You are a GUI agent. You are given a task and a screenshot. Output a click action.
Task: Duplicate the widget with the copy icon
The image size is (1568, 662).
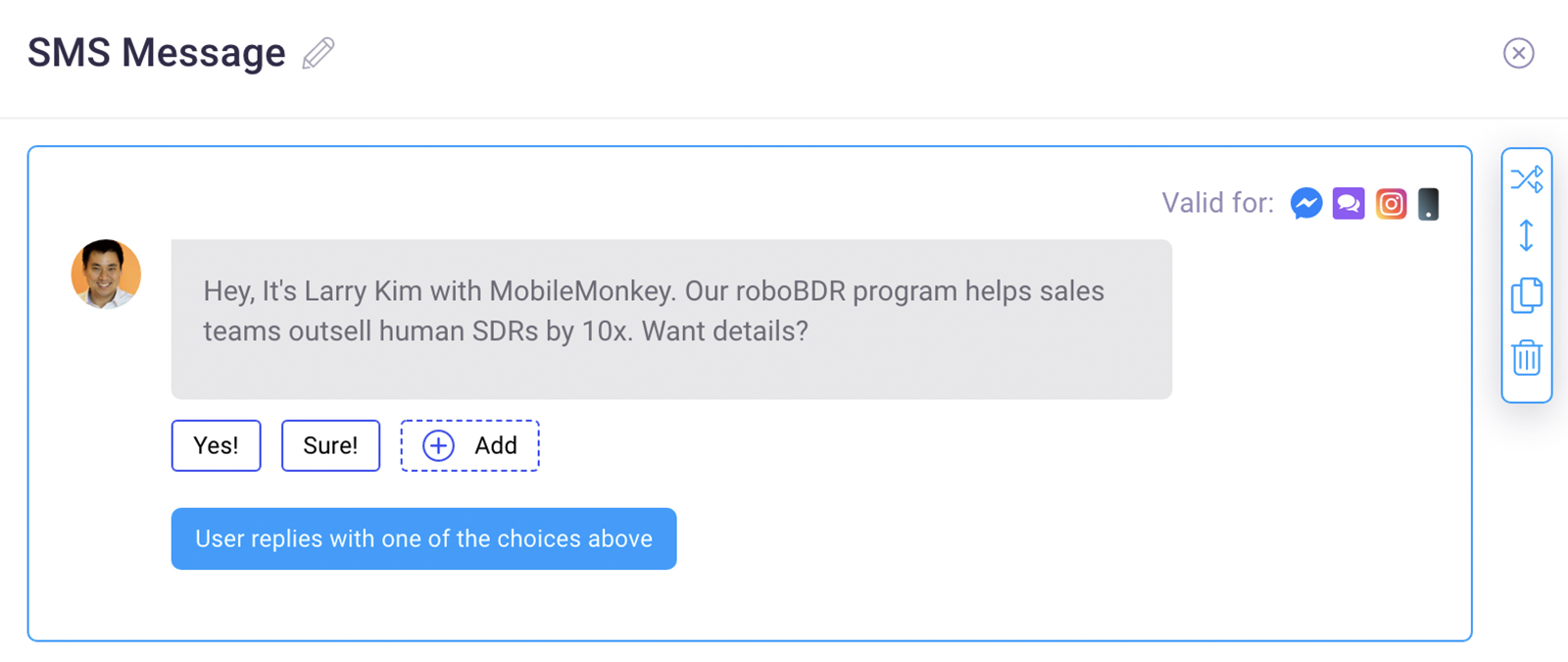click(1526, 295)
